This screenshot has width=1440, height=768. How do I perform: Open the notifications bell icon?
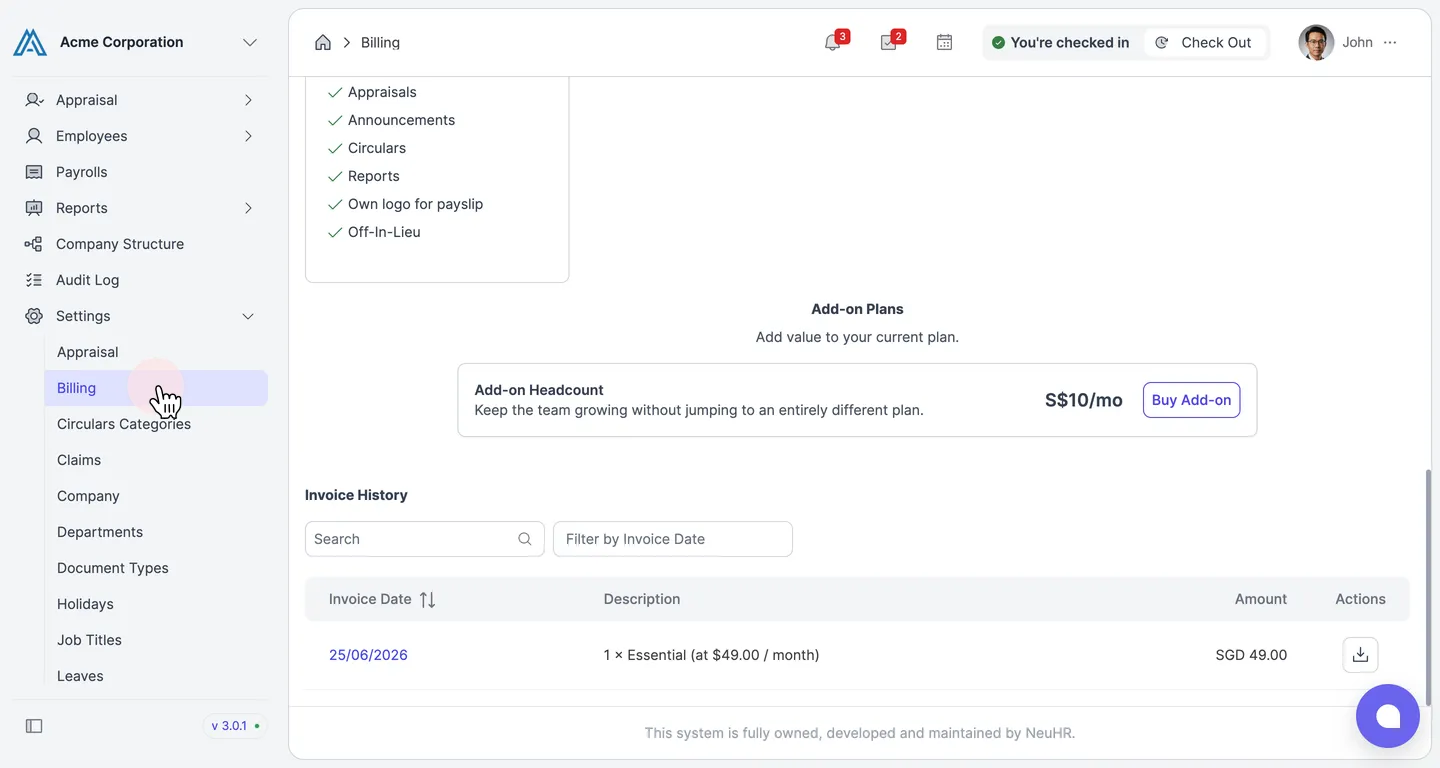tap(832, 43)
